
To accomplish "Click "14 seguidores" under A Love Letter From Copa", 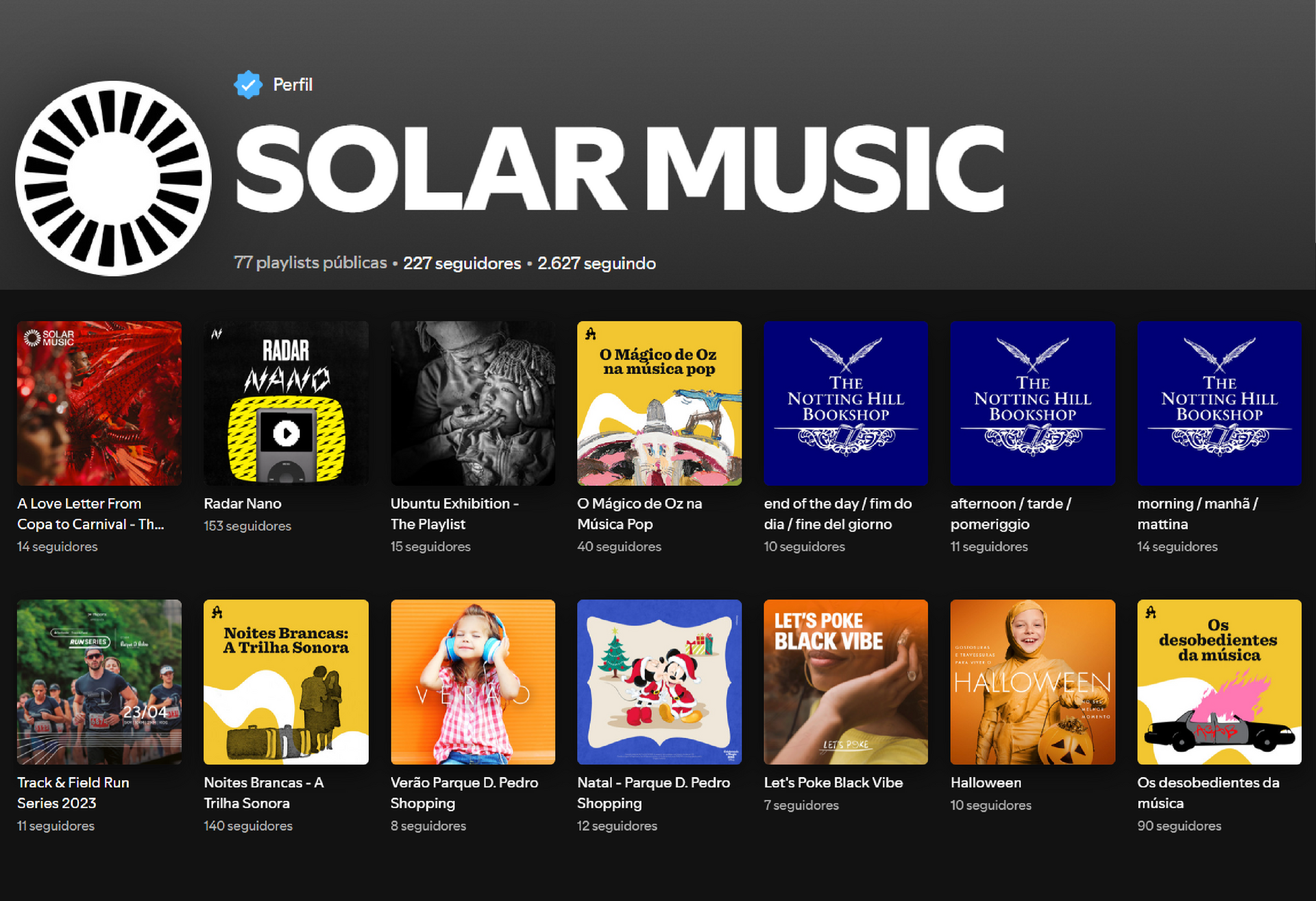I will pyautogui.click(x=58, y=547).
